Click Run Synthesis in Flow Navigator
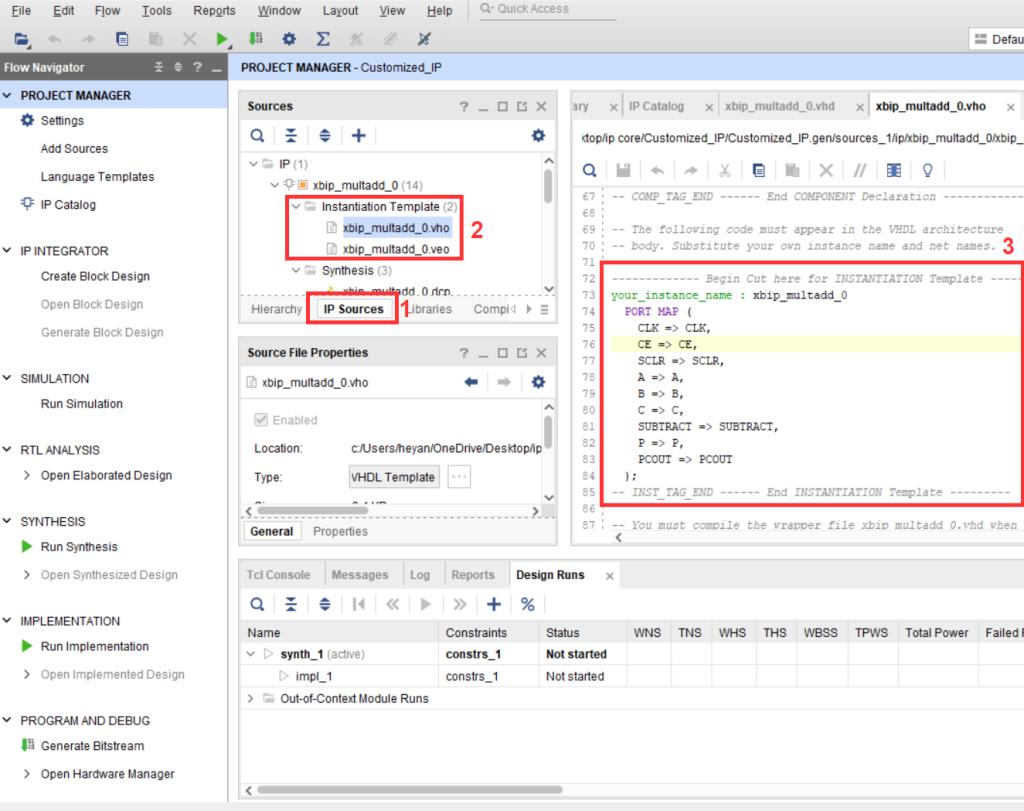 [79, 547]
